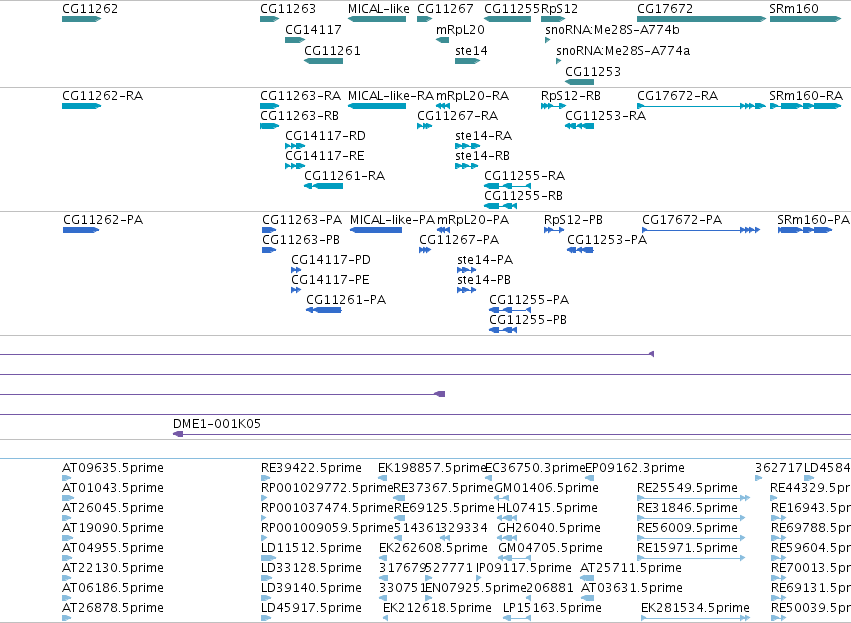851x623 pixels.
Task: Click the ste14-RA transcript label
Action: point(484,136)
